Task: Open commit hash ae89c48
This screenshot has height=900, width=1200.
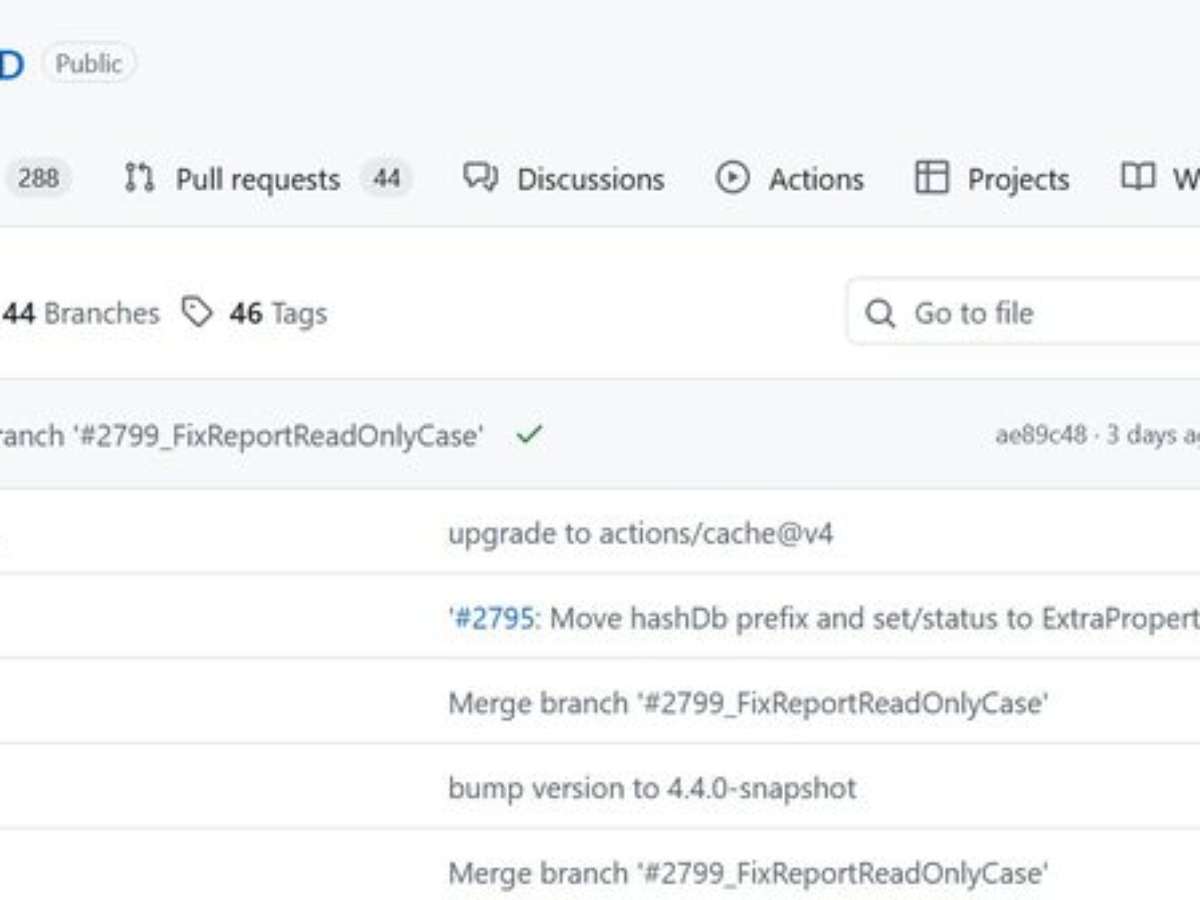Action: click(x=1040, y=436)
